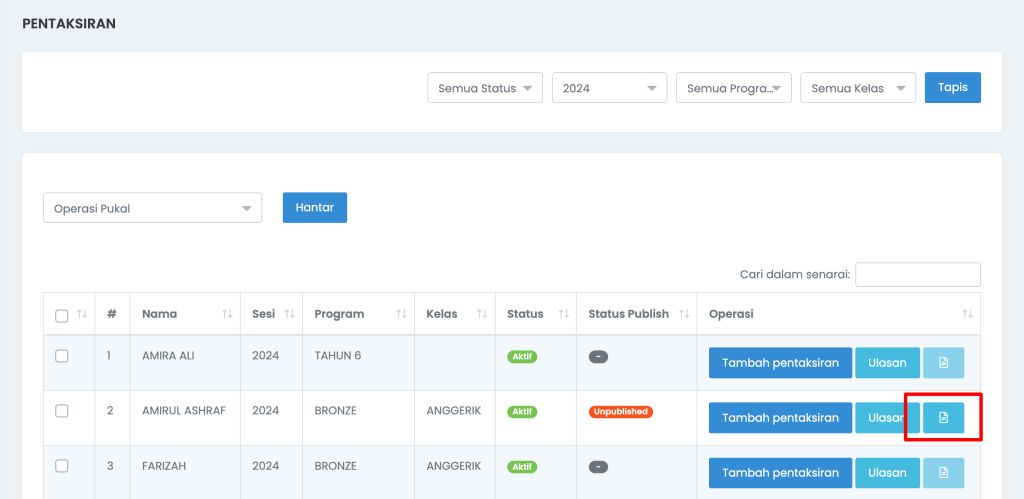Image resolution: width=1024 pixels, height=499 pixels.
Task: Click the Tapis filter button
Action: [953, 88]
